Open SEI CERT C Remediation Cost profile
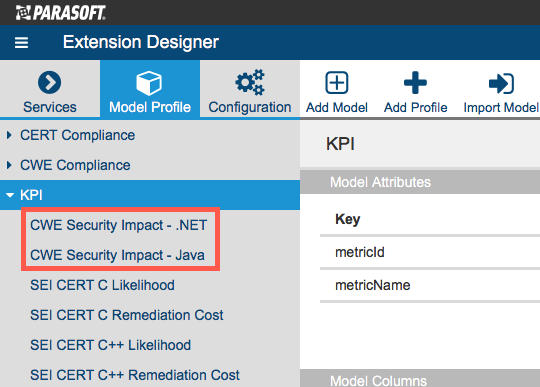Screen dimensions: 540x387 tap(127, 315)
